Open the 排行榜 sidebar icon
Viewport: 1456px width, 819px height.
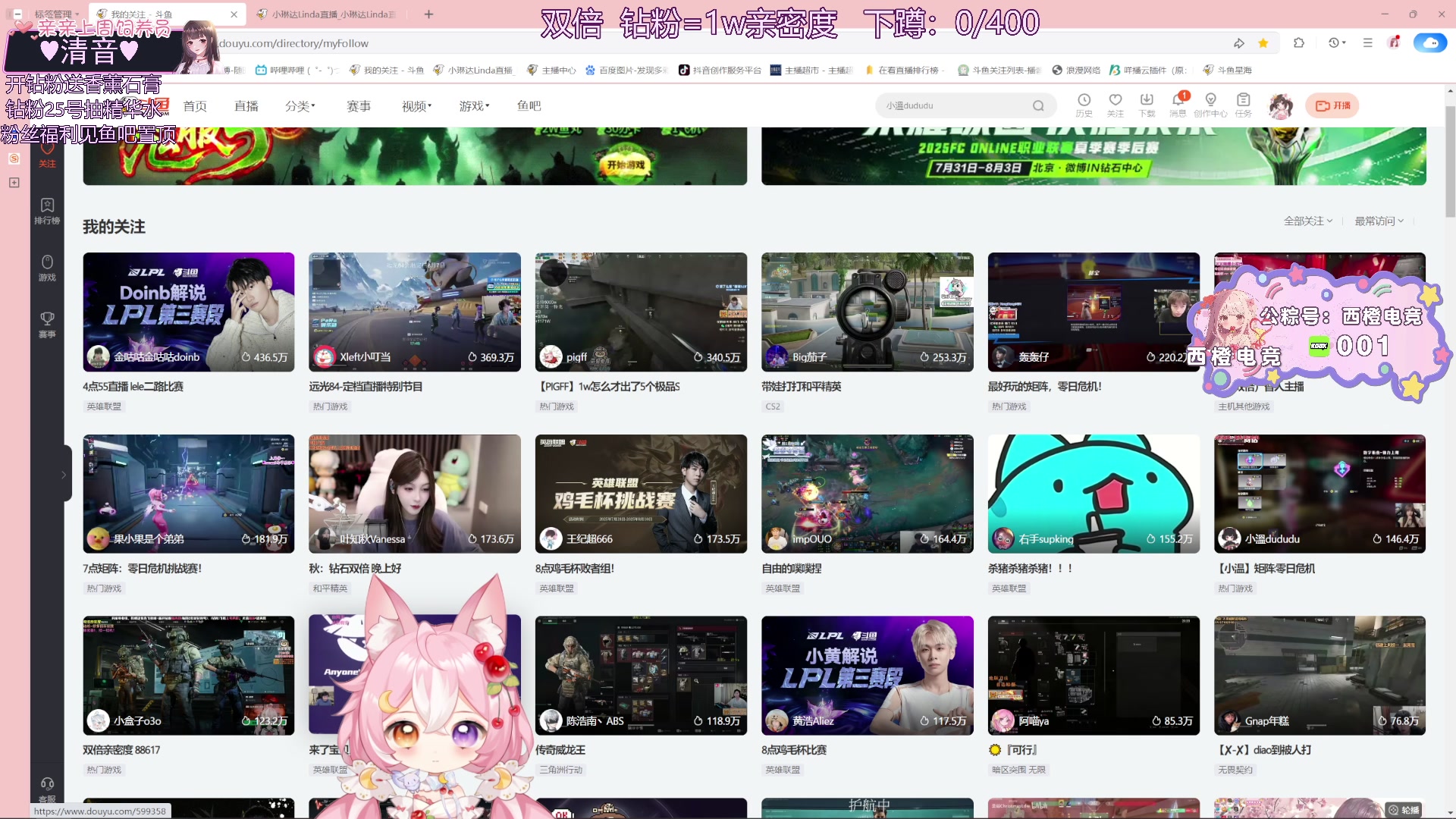[47, 211]
